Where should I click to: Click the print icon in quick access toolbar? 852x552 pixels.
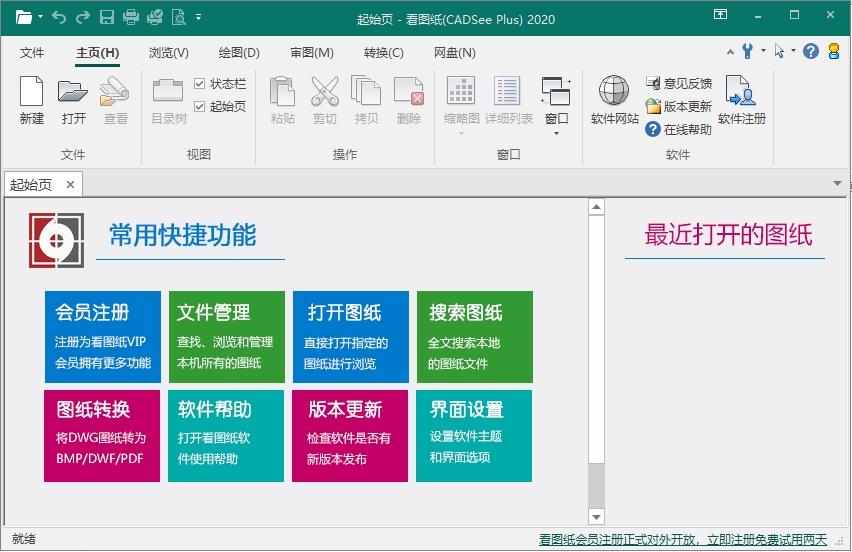coord(131,17)
